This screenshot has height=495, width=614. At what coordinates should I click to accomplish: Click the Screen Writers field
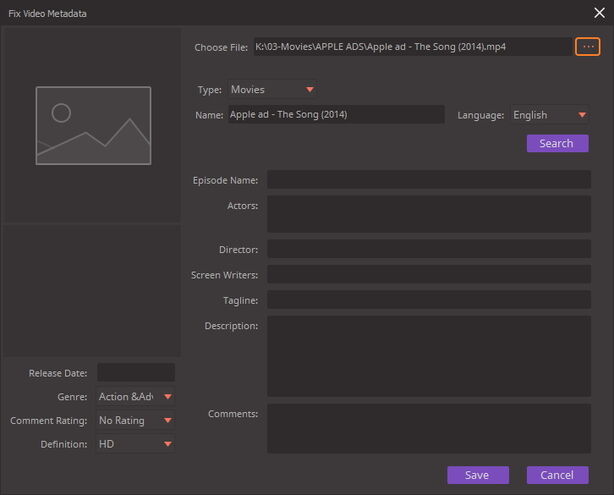429,274
